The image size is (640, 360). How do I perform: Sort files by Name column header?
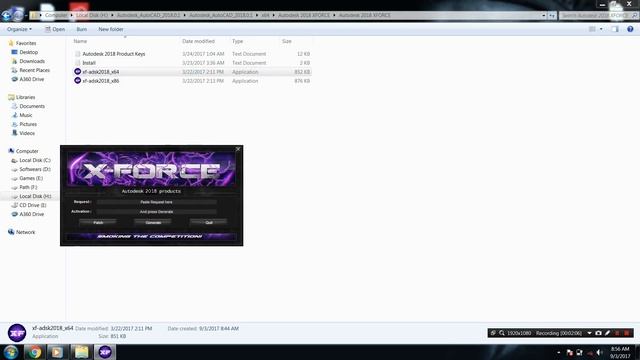pyautogui.click(x=80, y=41)
